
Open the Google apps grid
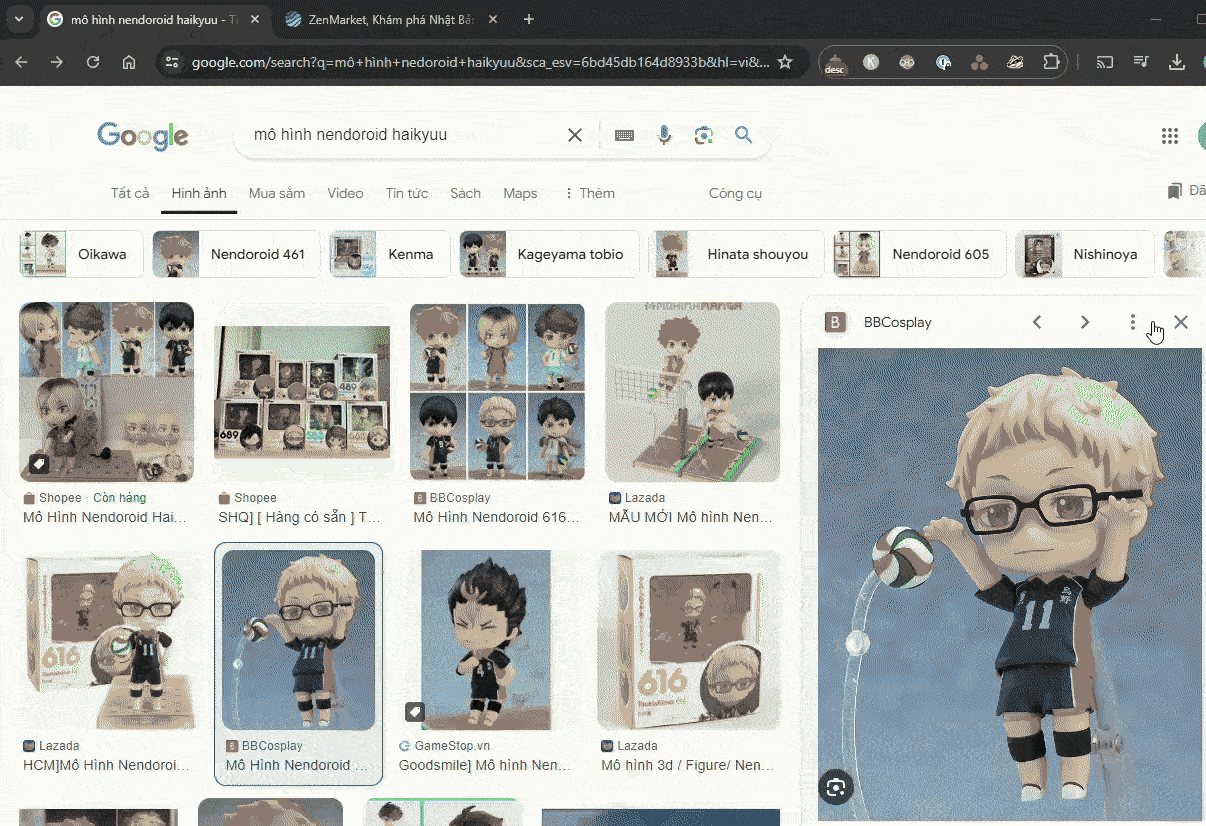[x=1170, y=136]
